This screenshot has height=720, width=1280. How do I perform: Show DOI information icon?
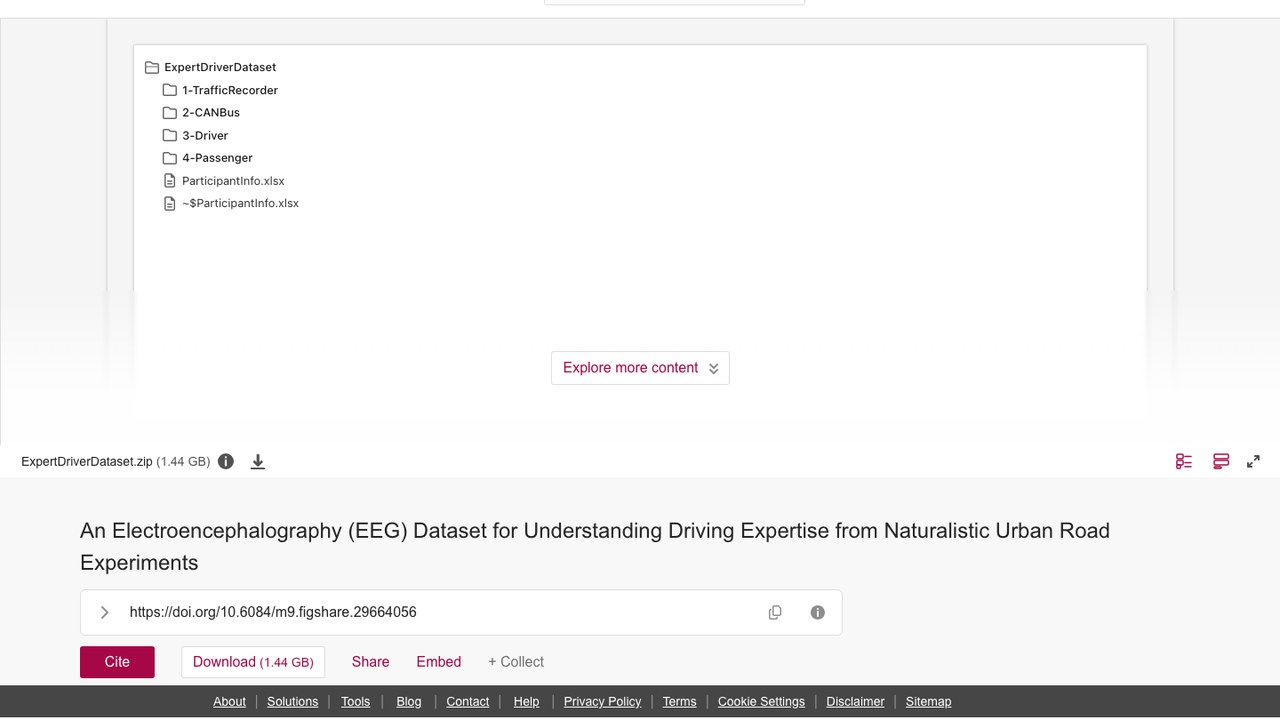click(818, 612)
